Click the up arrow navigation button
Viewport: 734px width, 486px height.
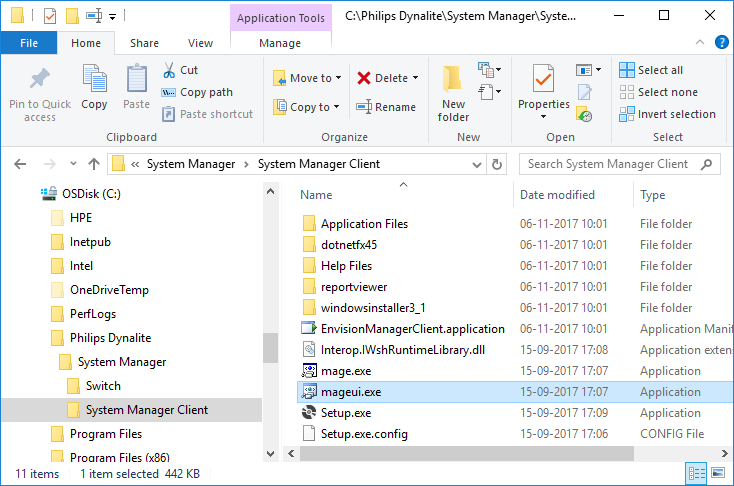pyautogui.click(x=93, y=164)
